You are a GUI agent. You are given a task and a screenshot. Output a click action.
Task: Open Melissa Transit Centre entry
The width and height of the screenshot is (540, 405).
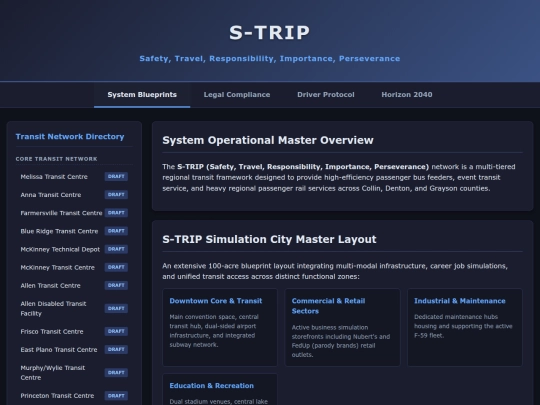coord(74,177)
